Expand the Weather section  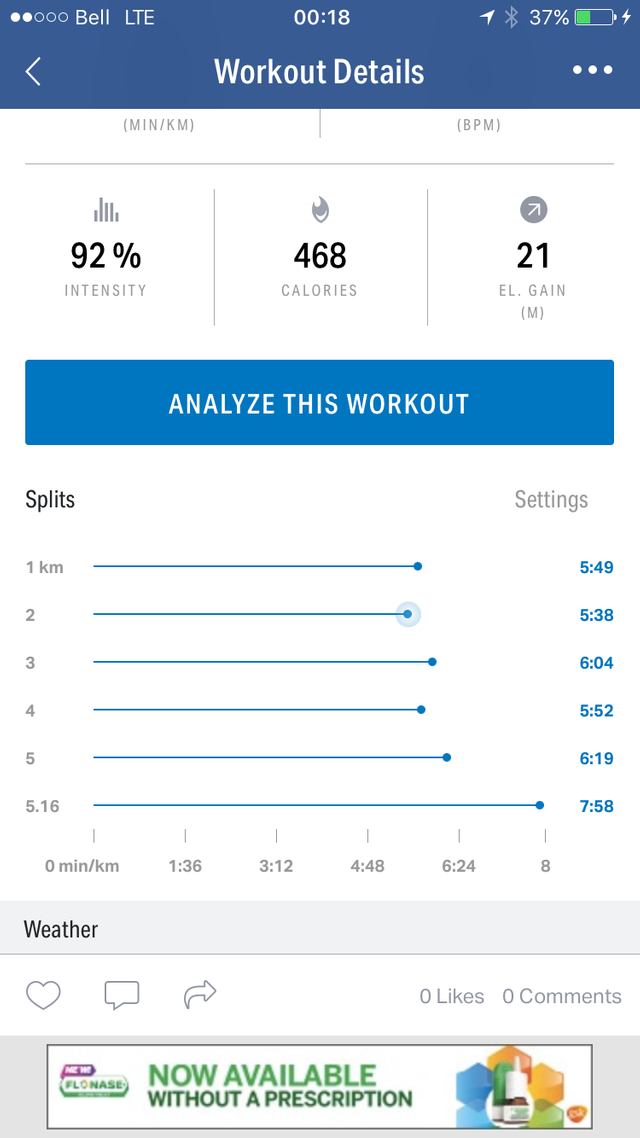pos(61,929)
